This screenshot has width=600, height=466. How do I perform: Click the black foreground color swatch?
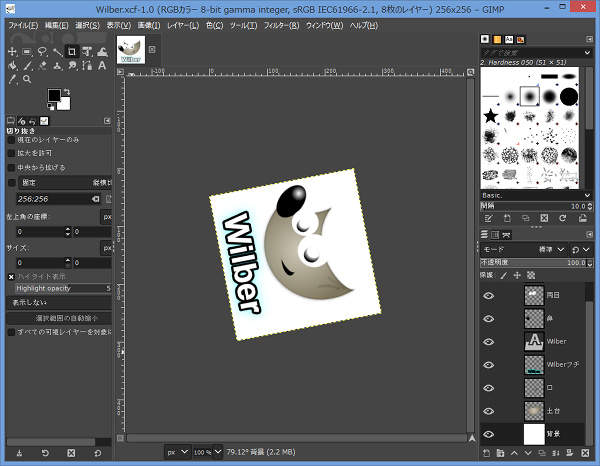[x=55, y=95]
